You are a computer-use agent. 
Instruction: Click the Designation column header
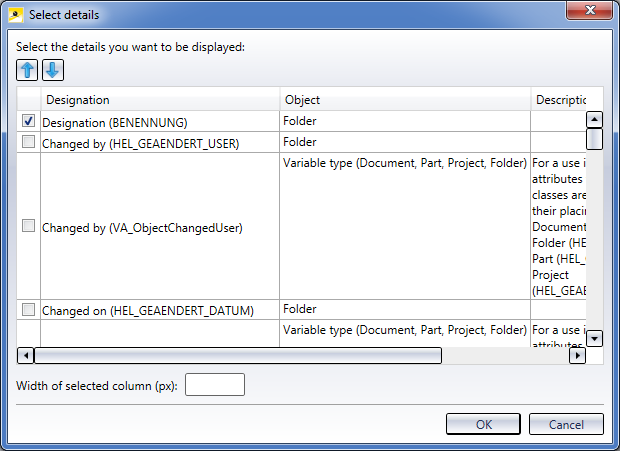tap(160, 100)
